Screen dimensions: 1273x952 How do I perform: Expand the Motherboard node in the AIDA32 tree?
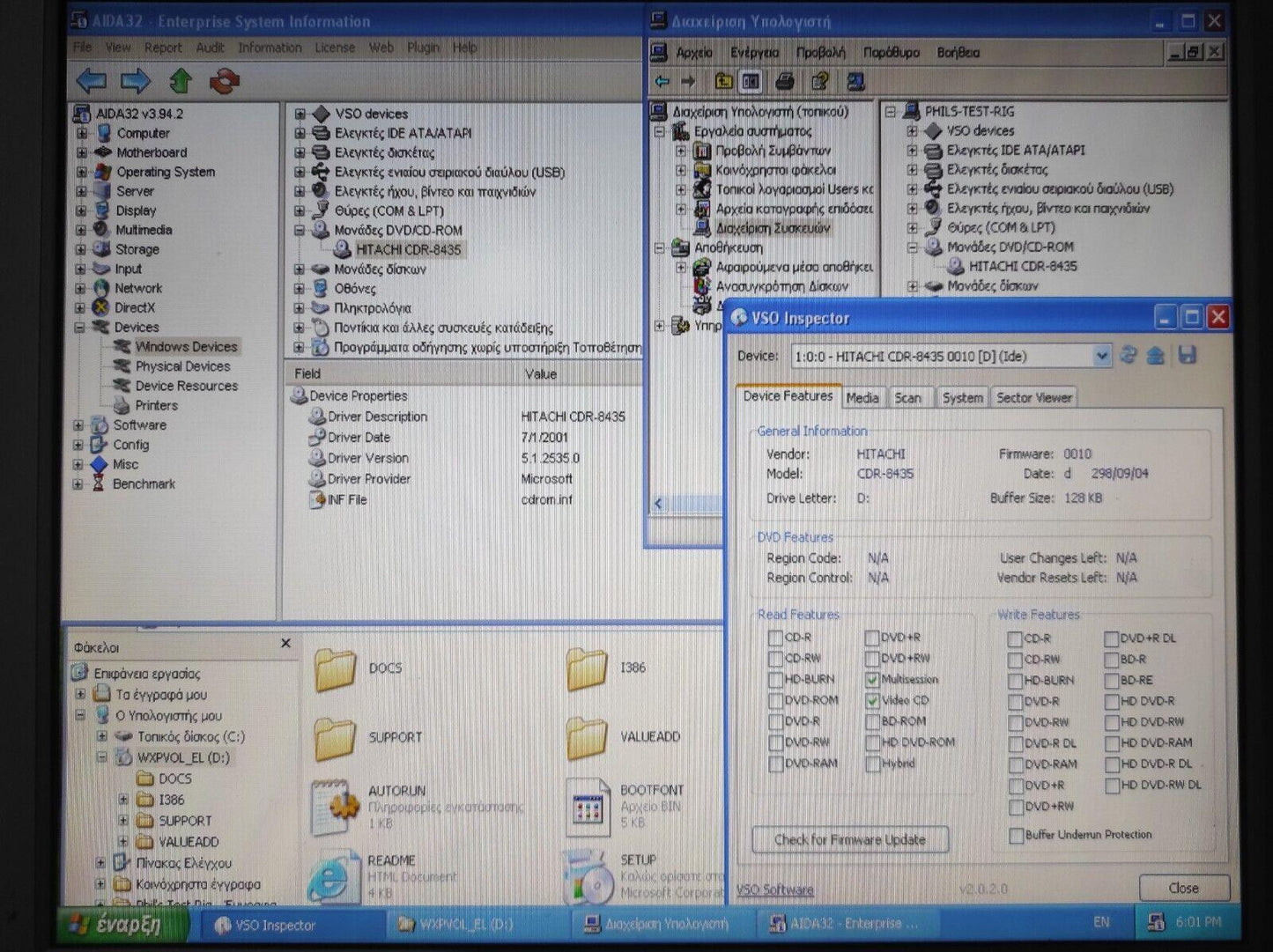tap(82, 152)
